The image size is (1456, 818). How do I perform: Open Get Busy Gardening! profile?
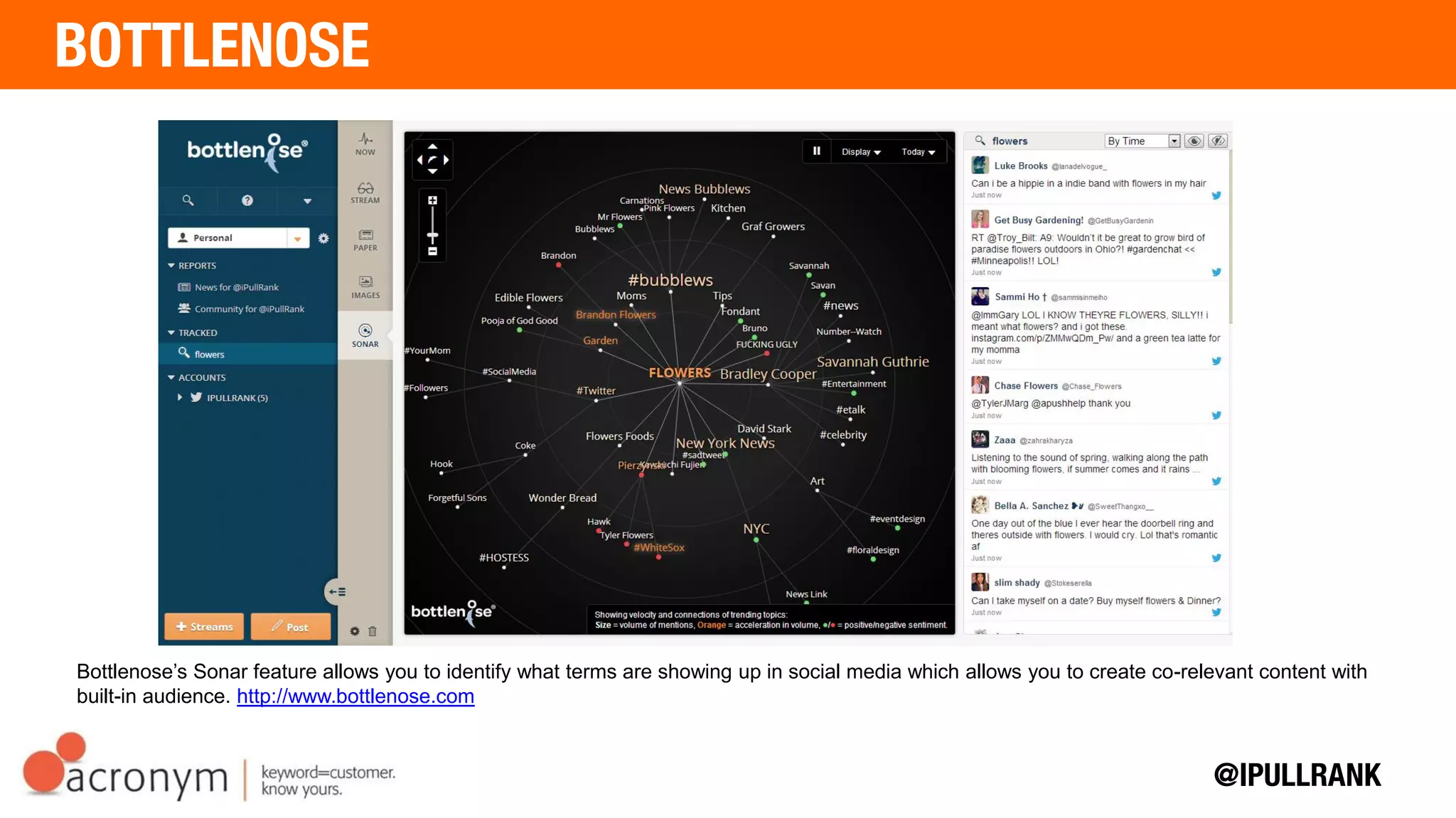coord(1039,220)
